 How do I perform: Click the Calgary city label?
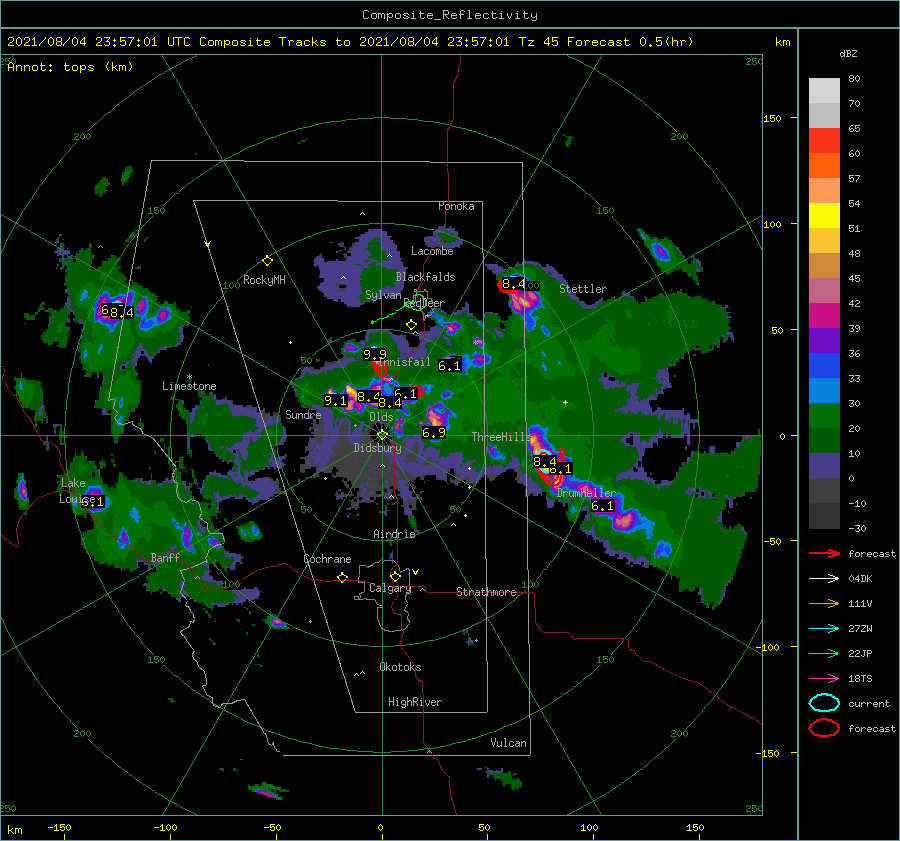coord(390,588)
